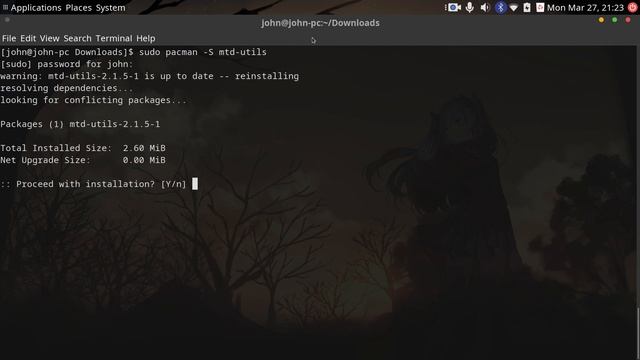
Task: Open the terminal Help menu
Action: [x=145, y=38]
